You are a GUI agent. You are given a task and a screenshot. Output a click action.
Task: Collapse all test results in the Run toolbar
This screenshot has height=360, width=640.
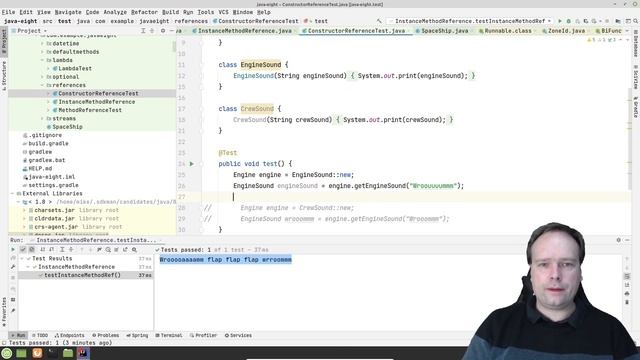point(71,249)
